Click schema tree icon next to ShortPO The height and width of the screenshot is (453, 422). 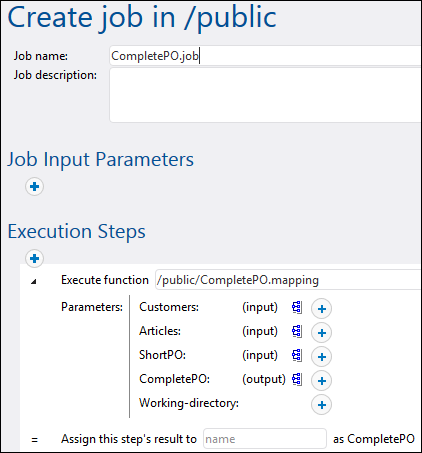(297, 355)
